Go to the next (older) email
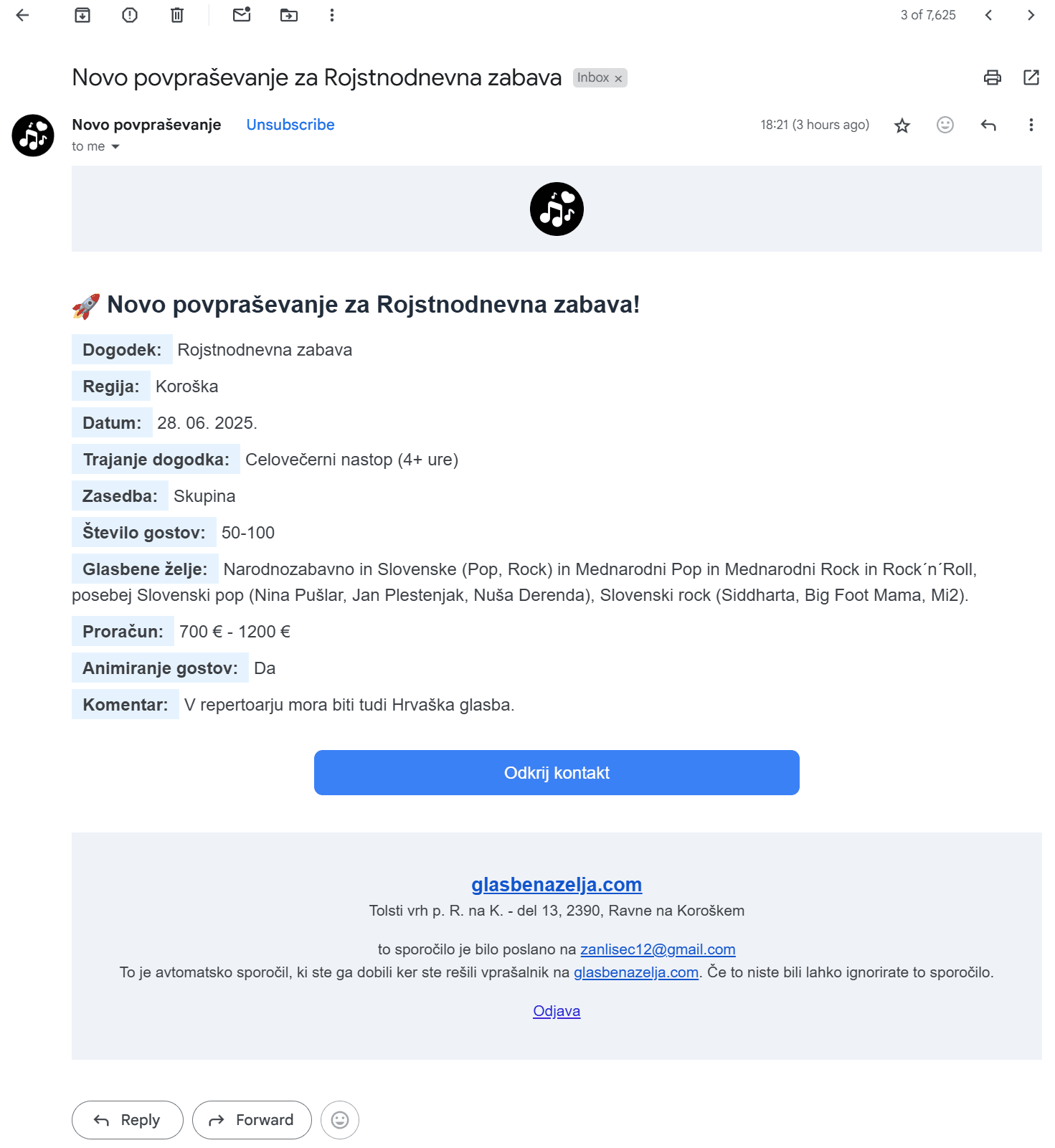Viewport: 1055px width, 1148px height. tap(1031, 15)
